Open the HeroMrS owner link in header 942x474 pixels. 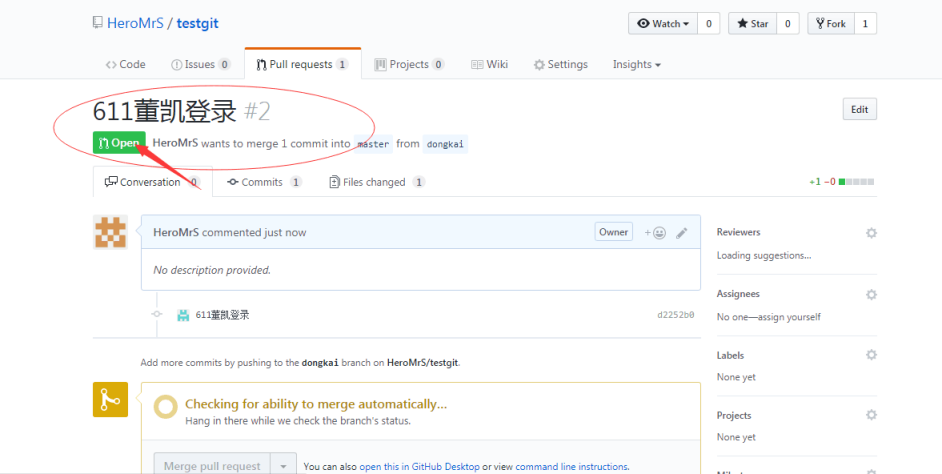pos(135,23)
